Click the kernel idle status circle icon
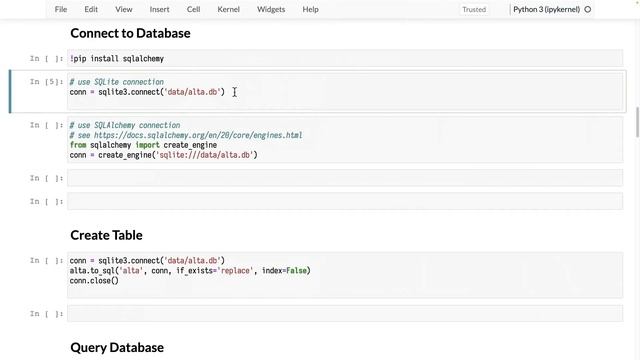Screen dimensions: 640x360 [588, 9]
